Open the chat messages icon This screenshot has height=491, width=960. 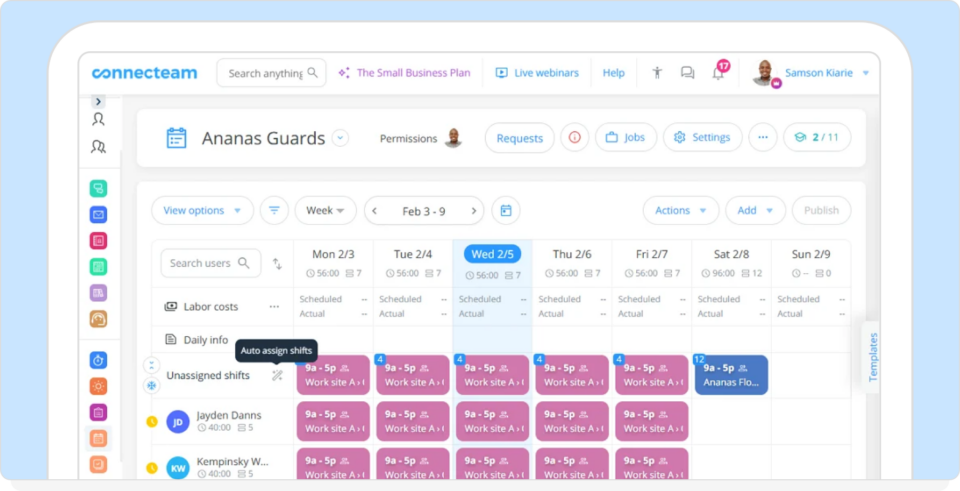pyautogui.click(x=687, y=73)
